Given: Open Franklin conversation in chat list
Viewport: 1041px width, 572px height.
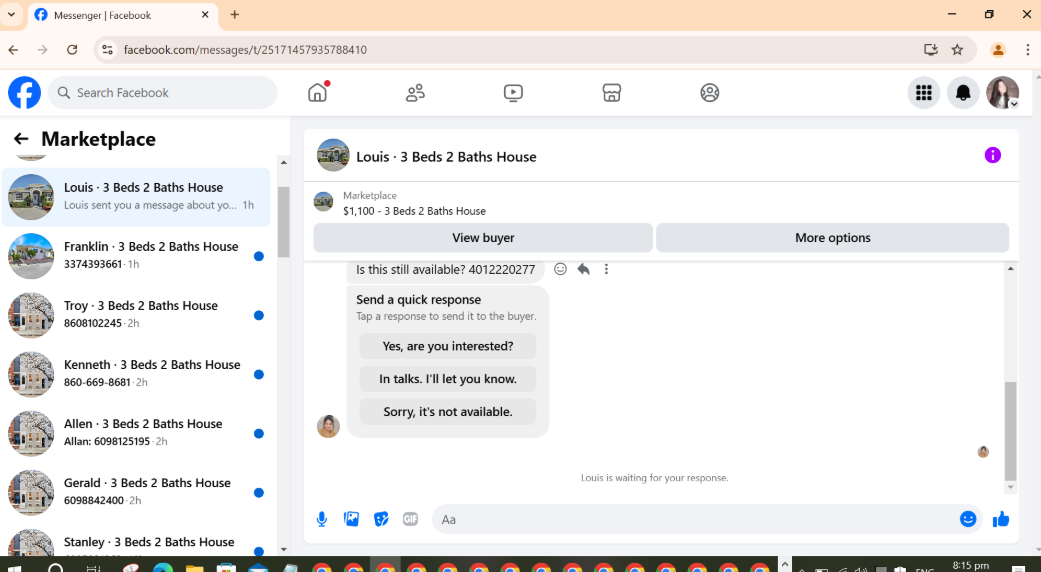Looking at the screenshot, I should point(136,256).
